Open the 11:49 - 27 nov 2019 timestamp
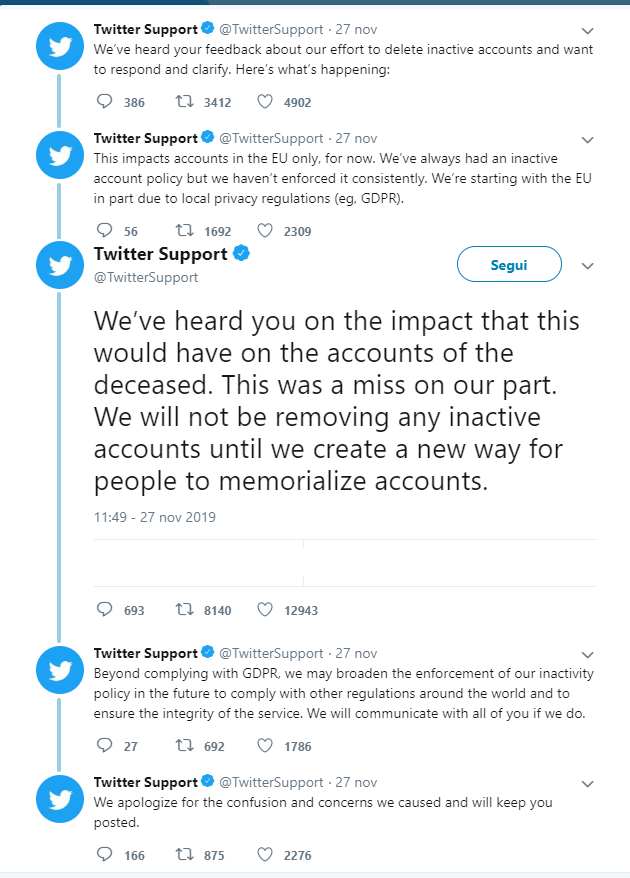 coord(155,518)
